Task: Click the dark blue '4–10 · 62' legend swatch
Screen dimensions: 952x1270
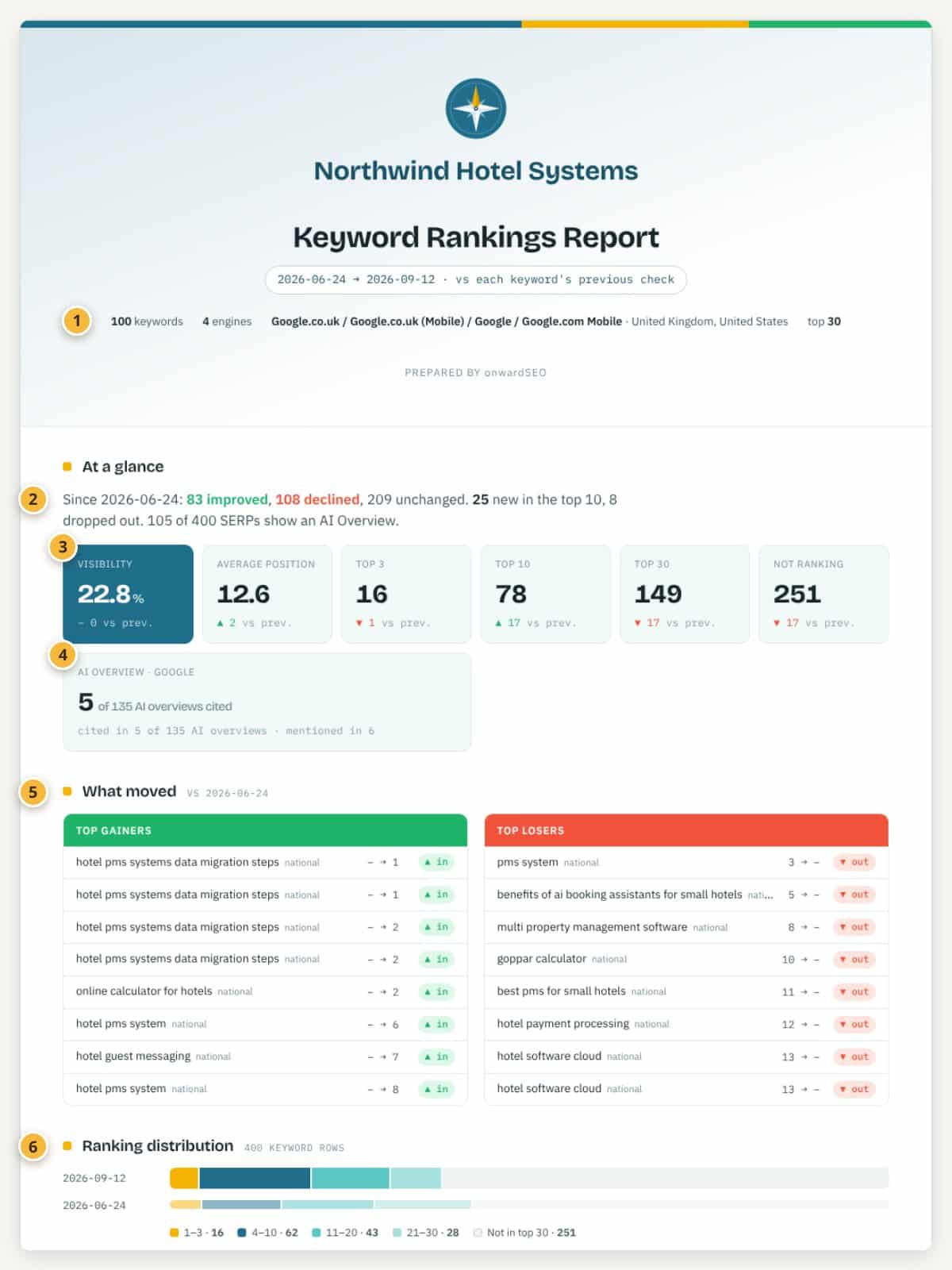Action: pos(242,1233)
